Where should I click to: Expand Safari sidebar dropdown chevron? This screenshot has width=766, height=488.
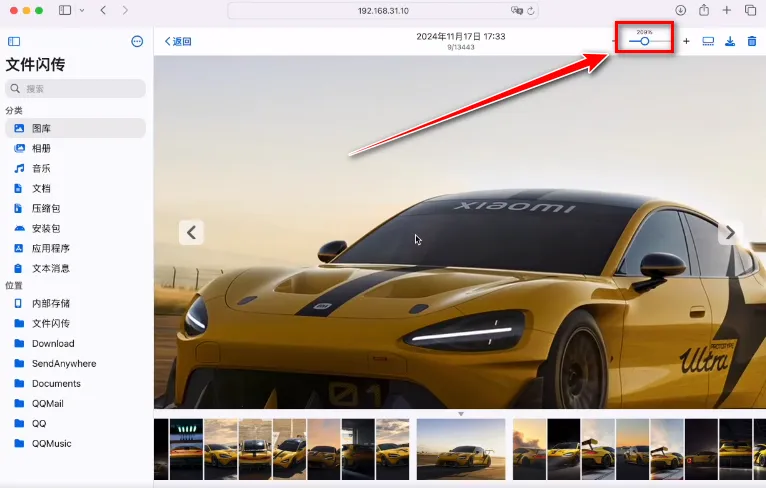80,10
